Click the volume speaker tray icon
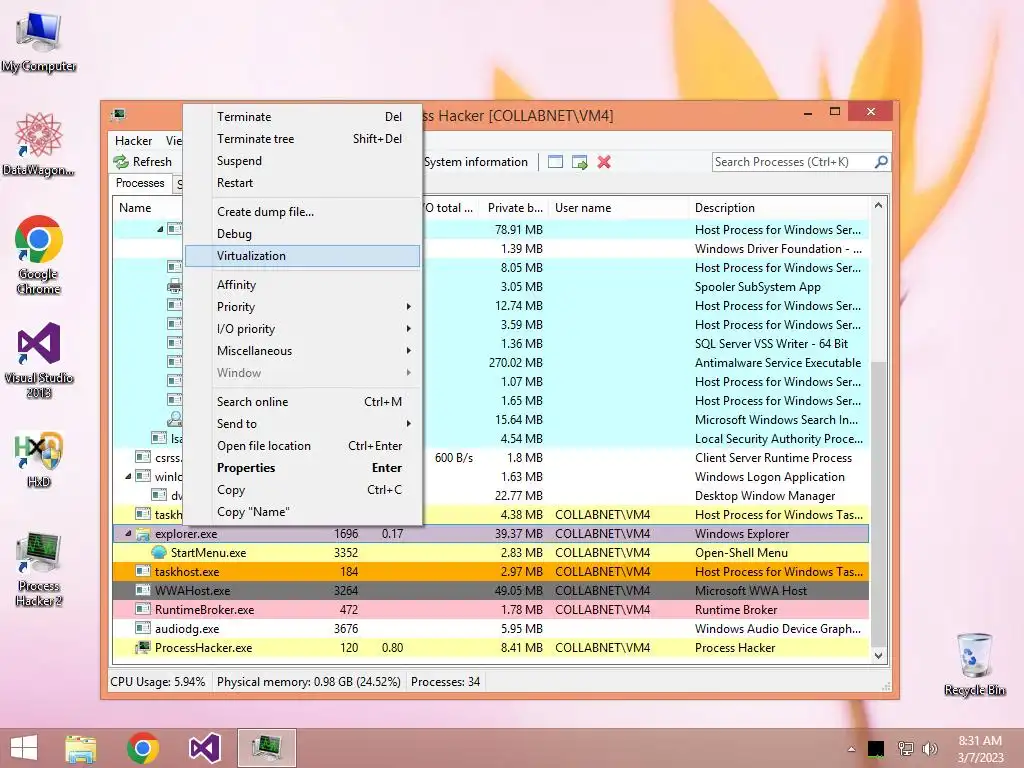This screenshot has height=768, width=1024. click(x=929, y=748)
